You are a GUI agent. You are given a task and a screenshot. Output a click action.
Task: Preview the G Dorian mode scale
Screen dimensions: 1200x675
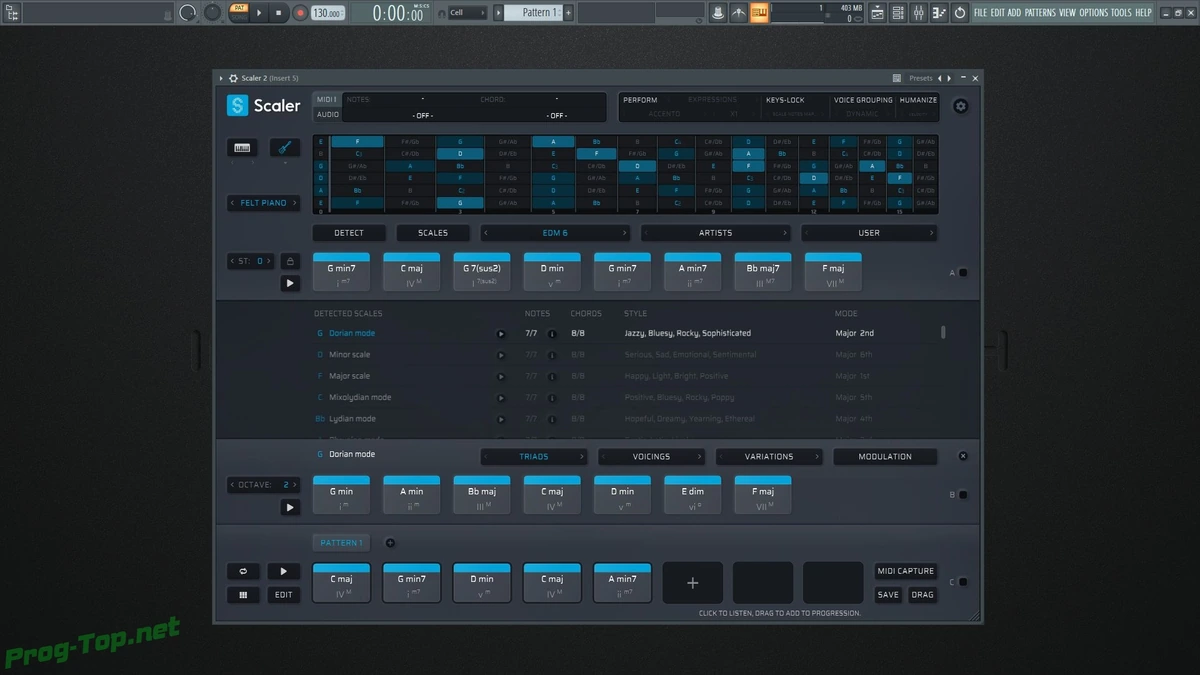point(501,333)
